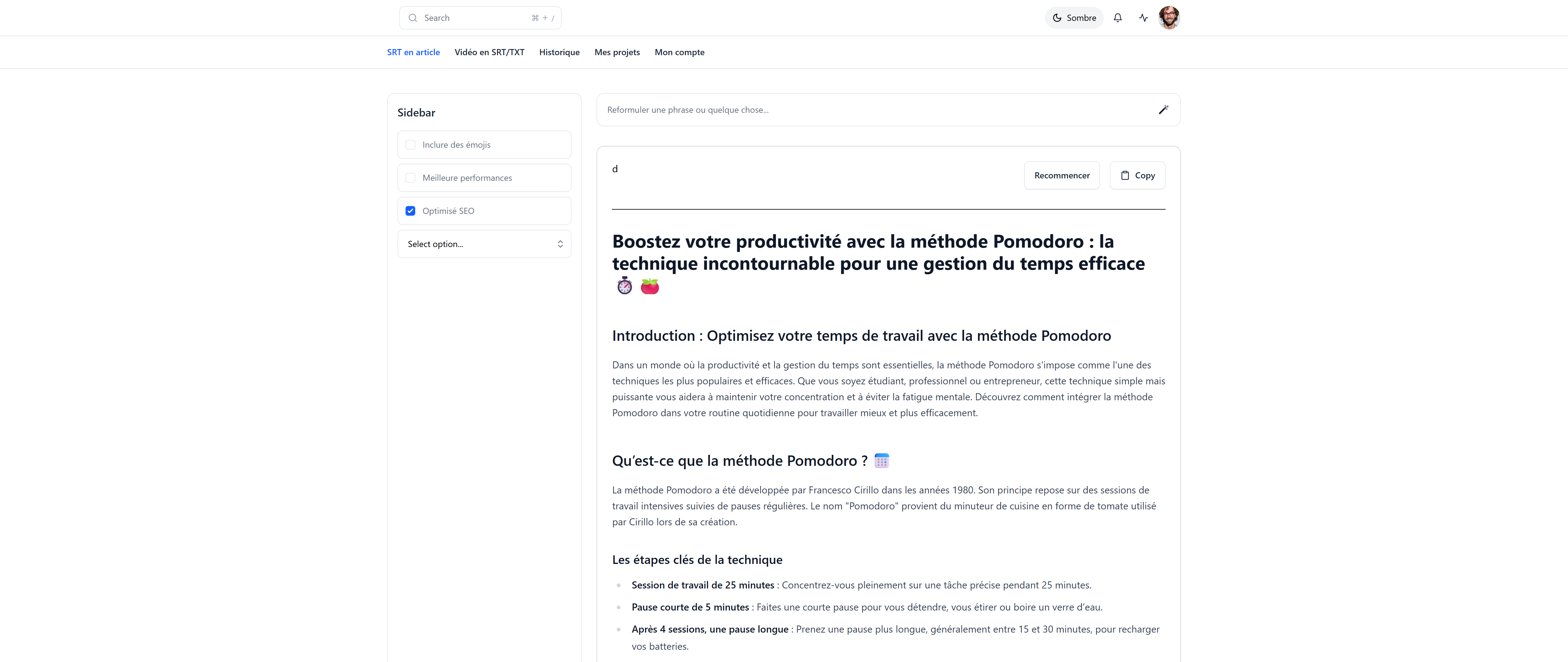Enable the Inclure des émojis checkbox
The width and height of the screenshot is (1568, 662).
pyautogui.click(x=410, y=145)
